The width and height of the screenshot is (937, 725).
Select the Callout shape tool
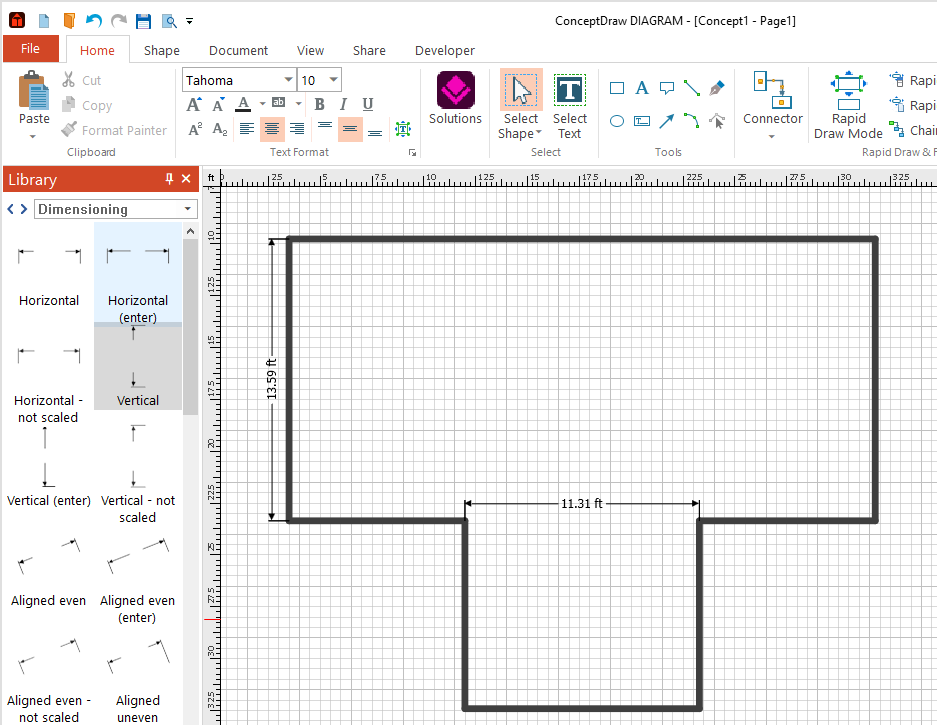[666, 88]
